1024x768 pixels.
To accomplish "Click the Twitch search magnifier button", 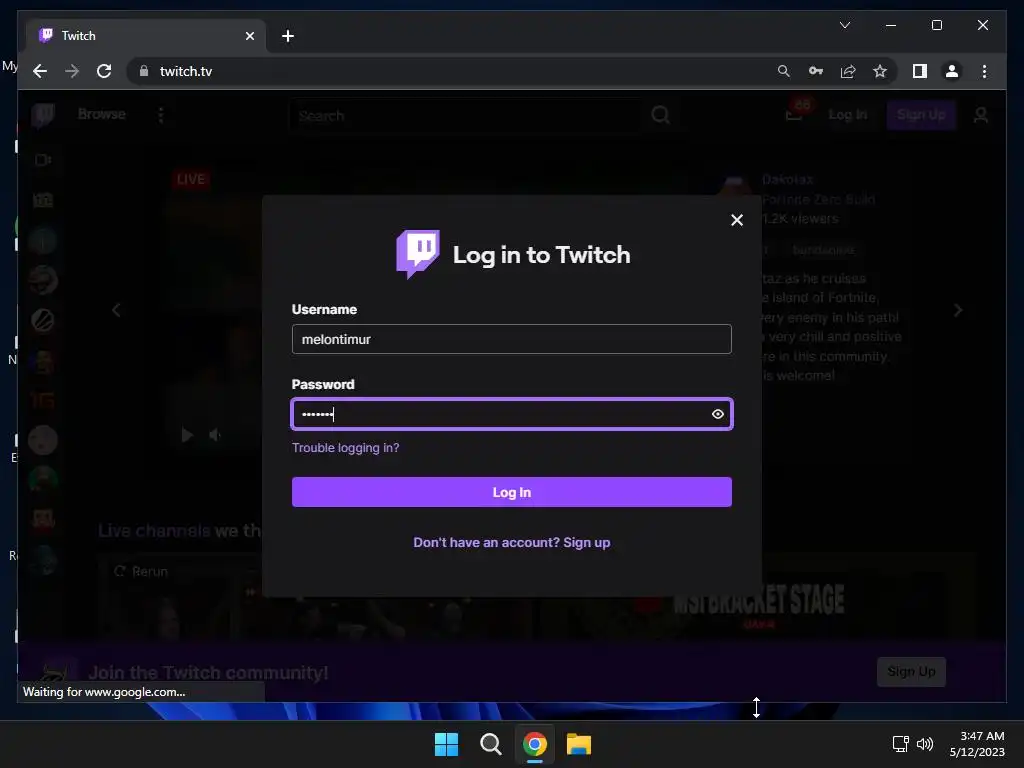I will pos(660,116).
